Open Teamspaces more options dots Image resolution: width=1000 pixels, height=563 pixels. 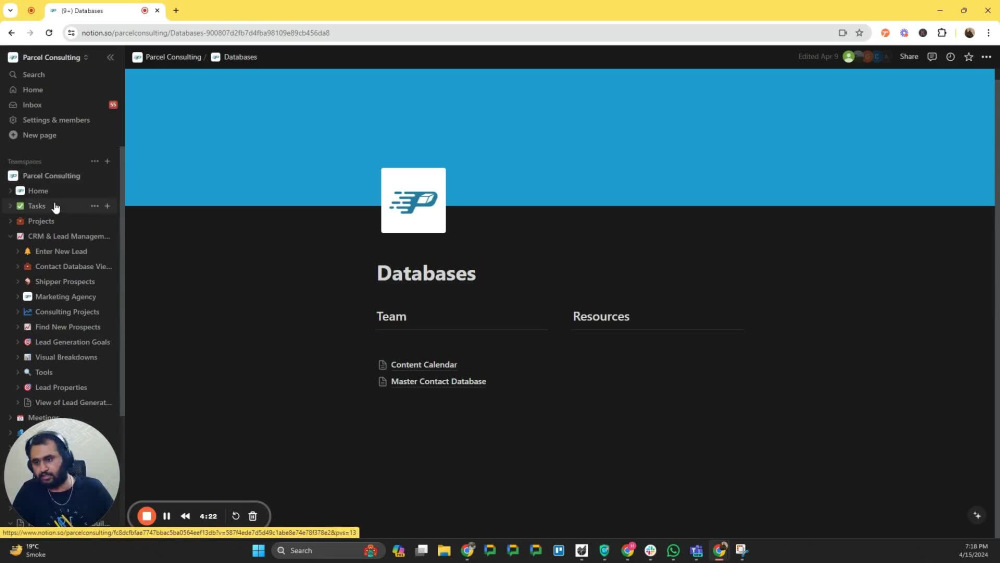point(94,161)
